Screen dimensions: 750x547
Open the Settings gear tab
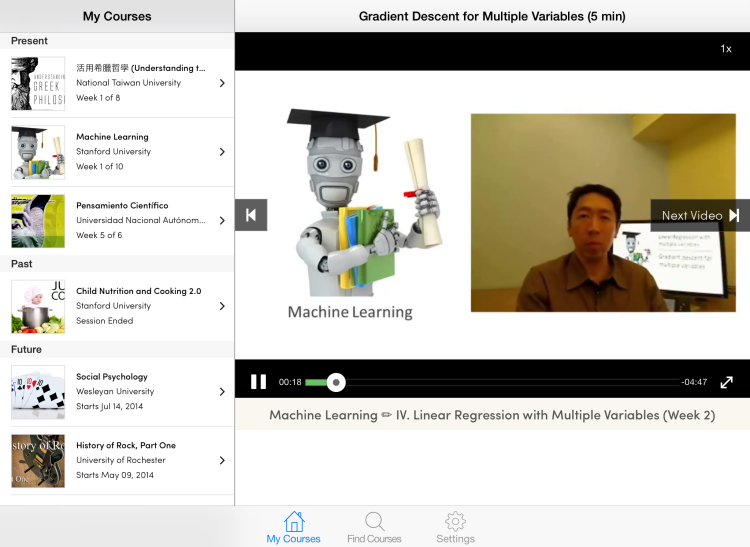coord(455,527)
